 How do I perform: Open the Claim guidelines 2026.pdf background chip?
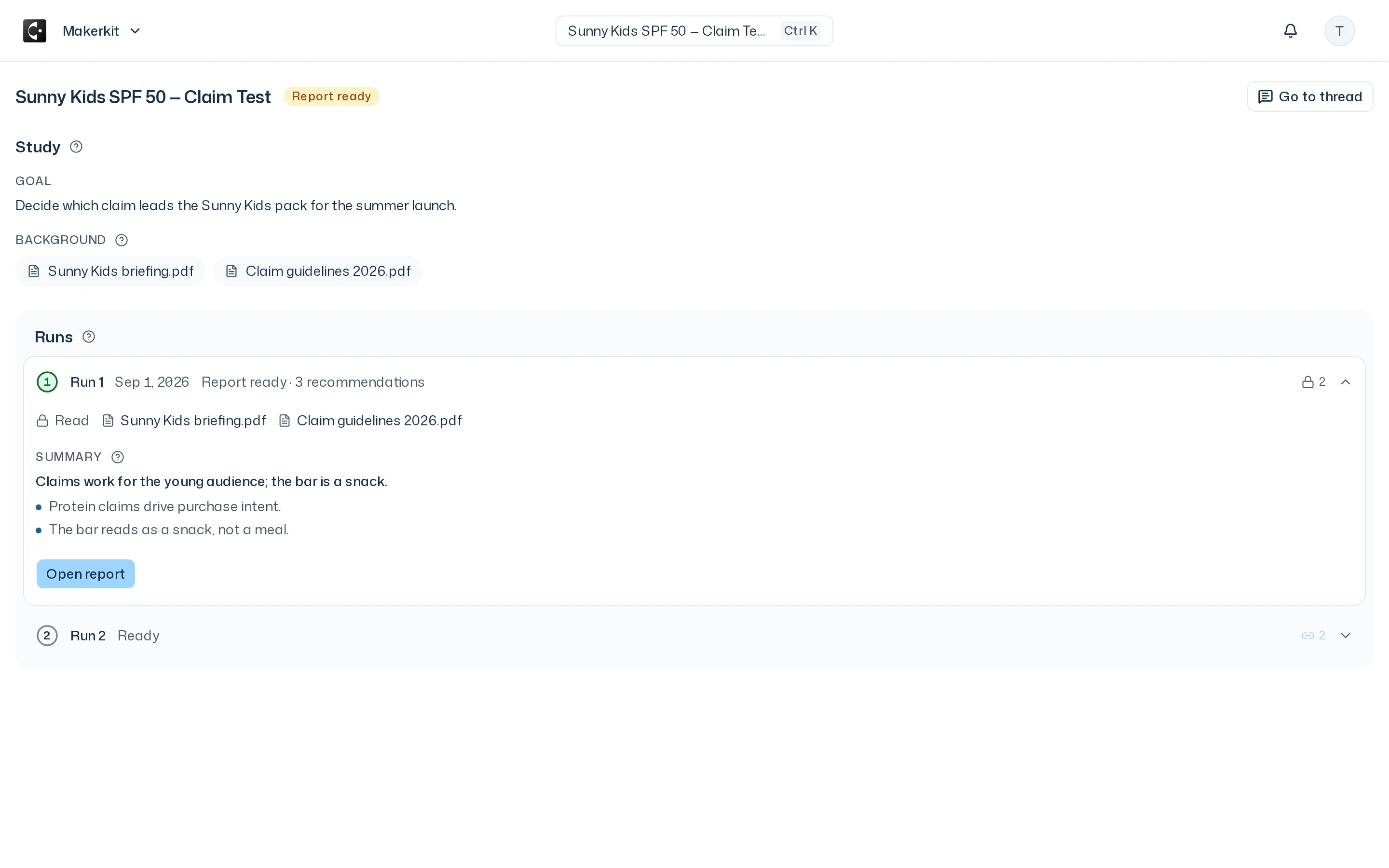click(317, 271)
